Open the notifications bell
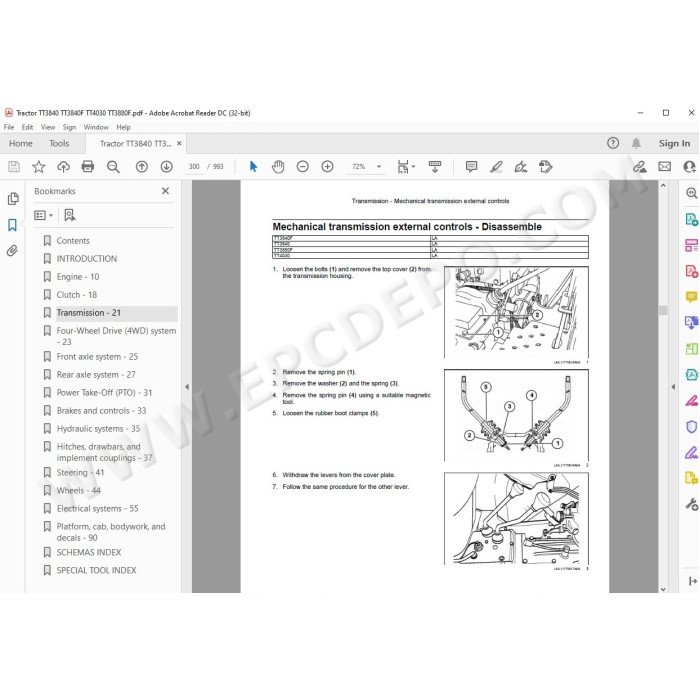 tap(636, 143)
